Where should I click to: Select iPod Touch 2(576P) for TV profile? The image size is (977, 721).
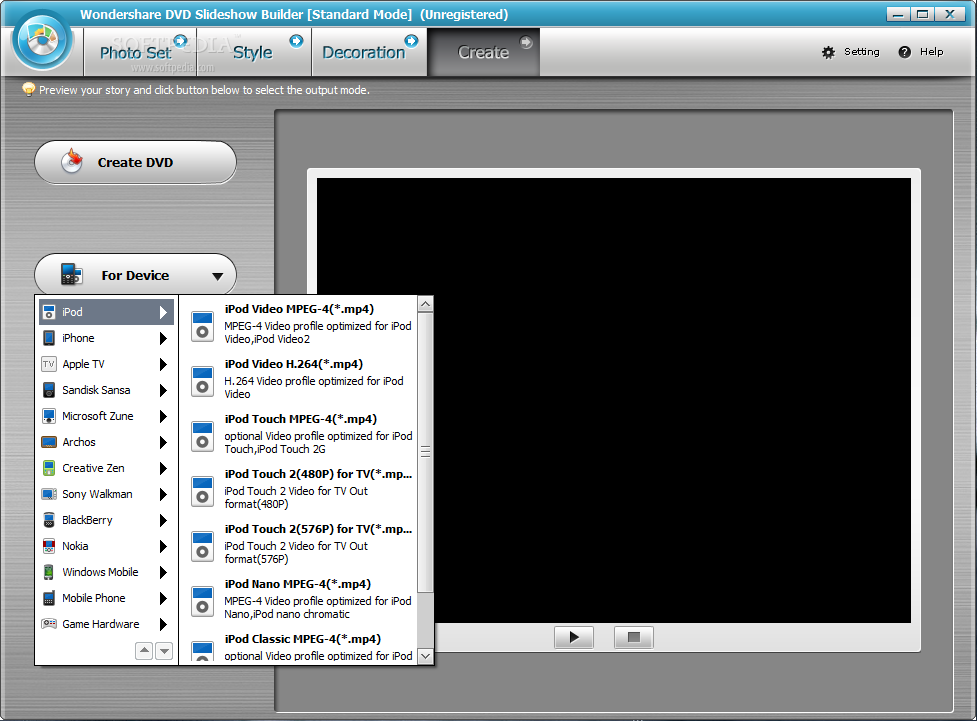318,529
